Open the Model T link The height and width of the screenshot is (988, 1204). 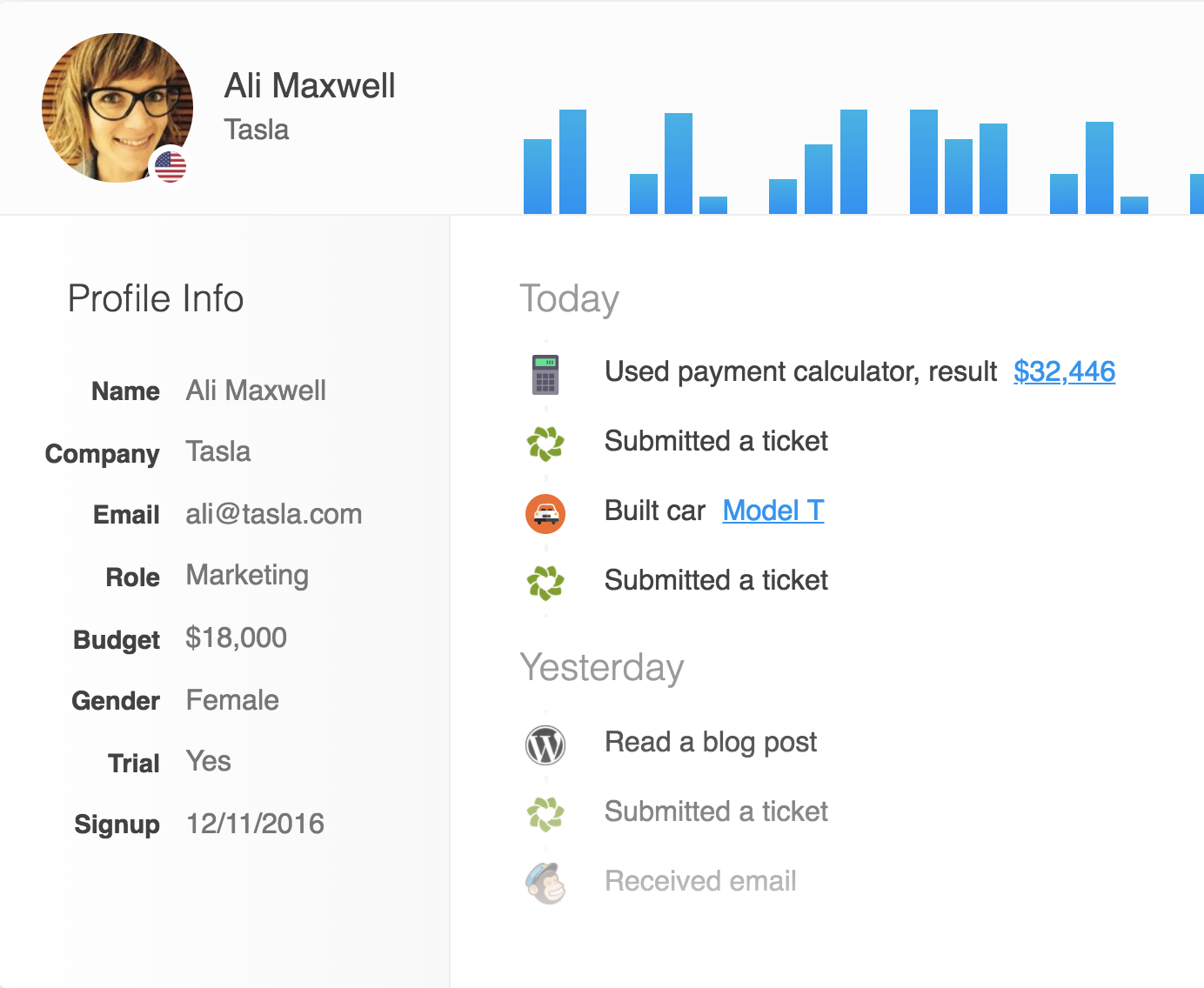tap(773, 511)
